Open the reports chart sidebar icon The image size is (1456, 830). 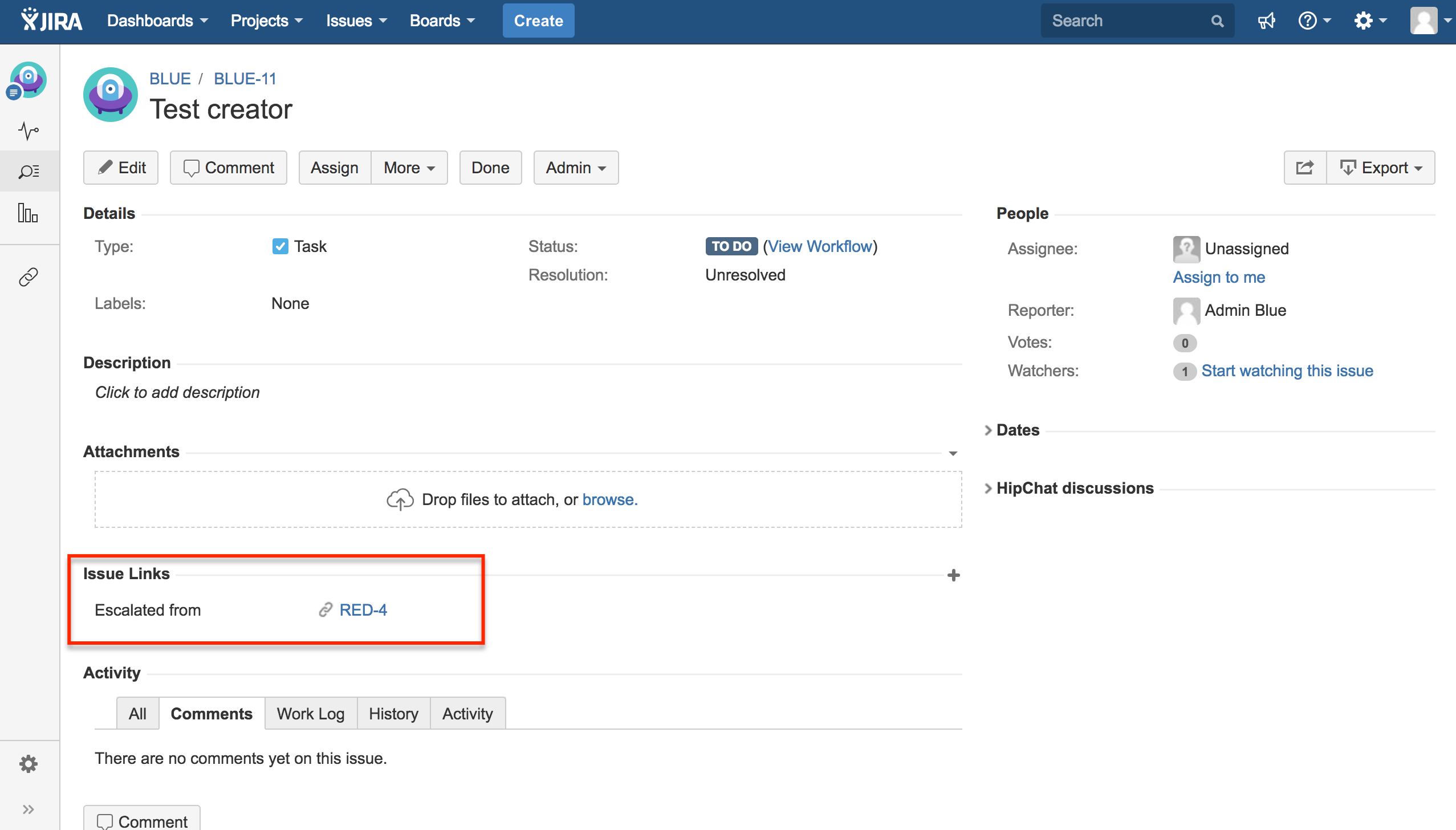29,213
